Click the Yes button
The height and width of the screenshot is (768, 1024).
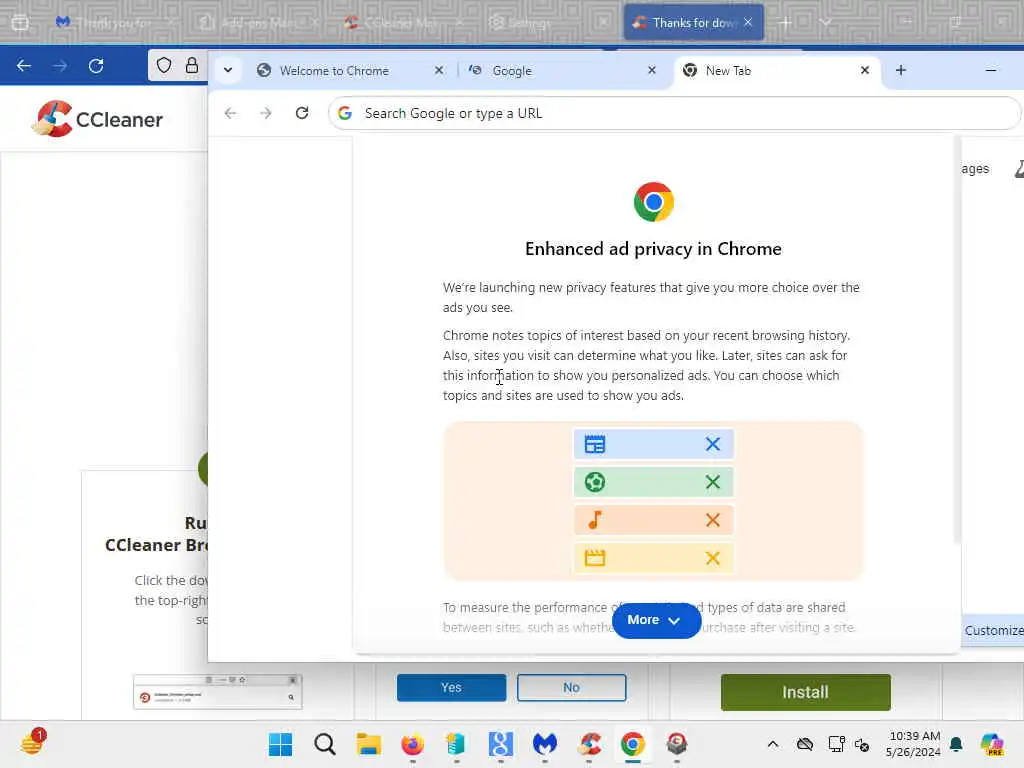(451, 687)
